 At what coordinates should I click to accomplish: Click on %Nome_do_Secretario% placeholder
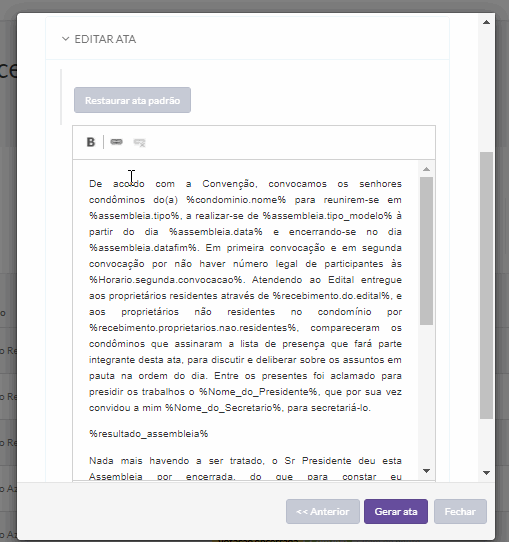click(x=223, y=408)
